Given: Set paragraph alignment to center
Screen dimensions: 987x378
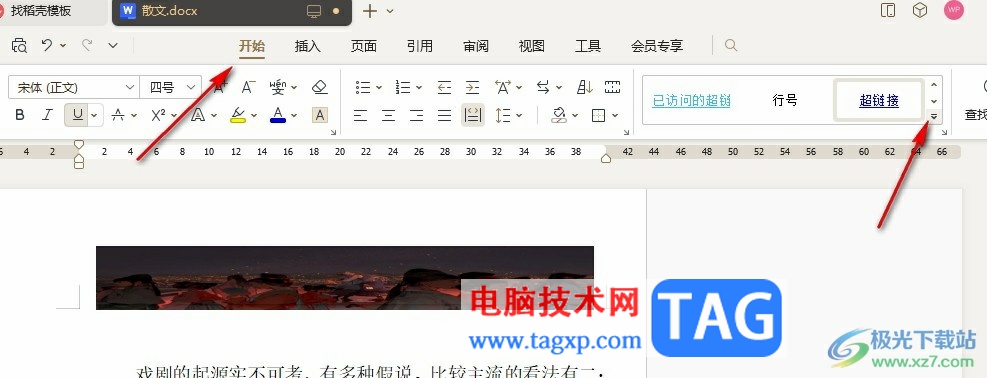Looking at the screenshot, I should [x=388, y=115].
